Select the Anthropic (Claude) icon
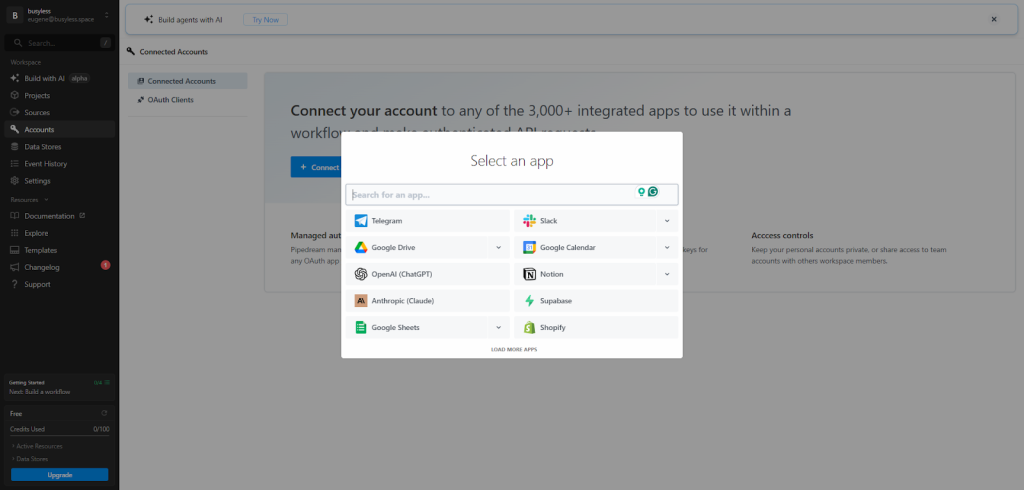The width and height of the screenshot is (1024, 490). pyautogui.click(x=361, y=300)
